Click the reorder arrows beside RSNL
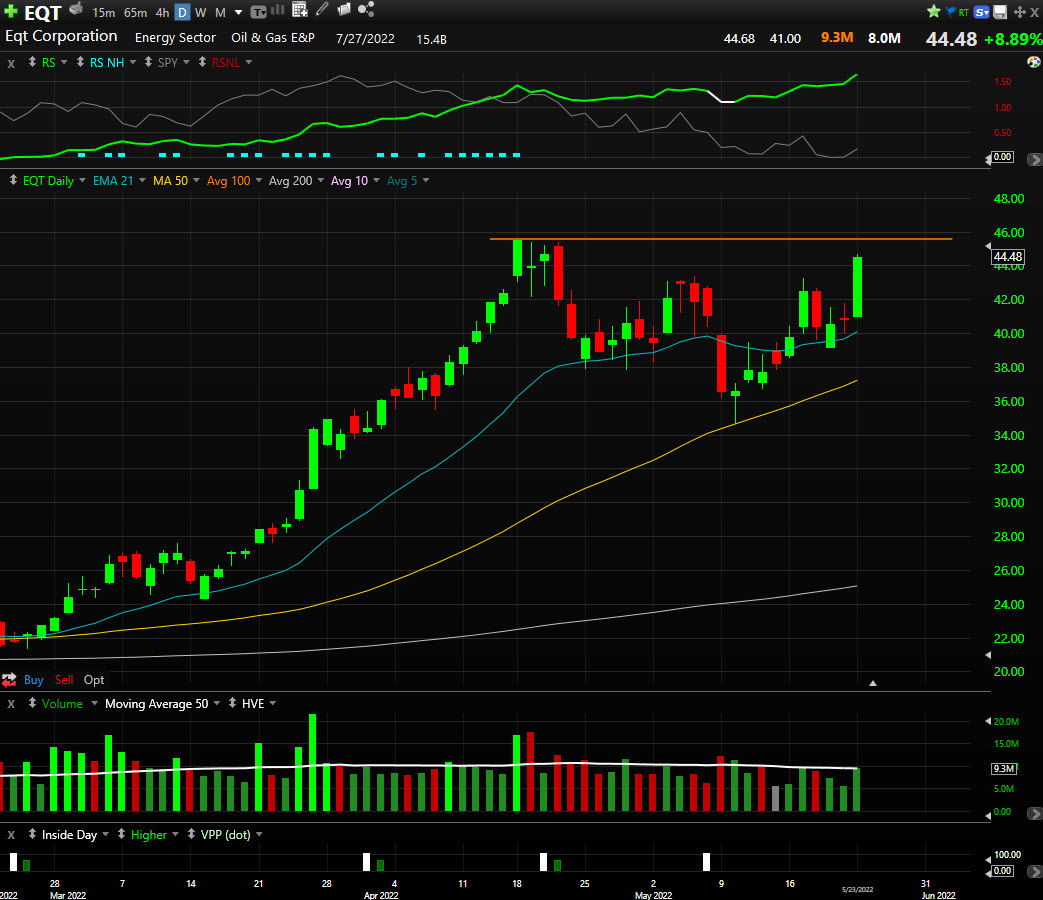 [x=202, y=62]
